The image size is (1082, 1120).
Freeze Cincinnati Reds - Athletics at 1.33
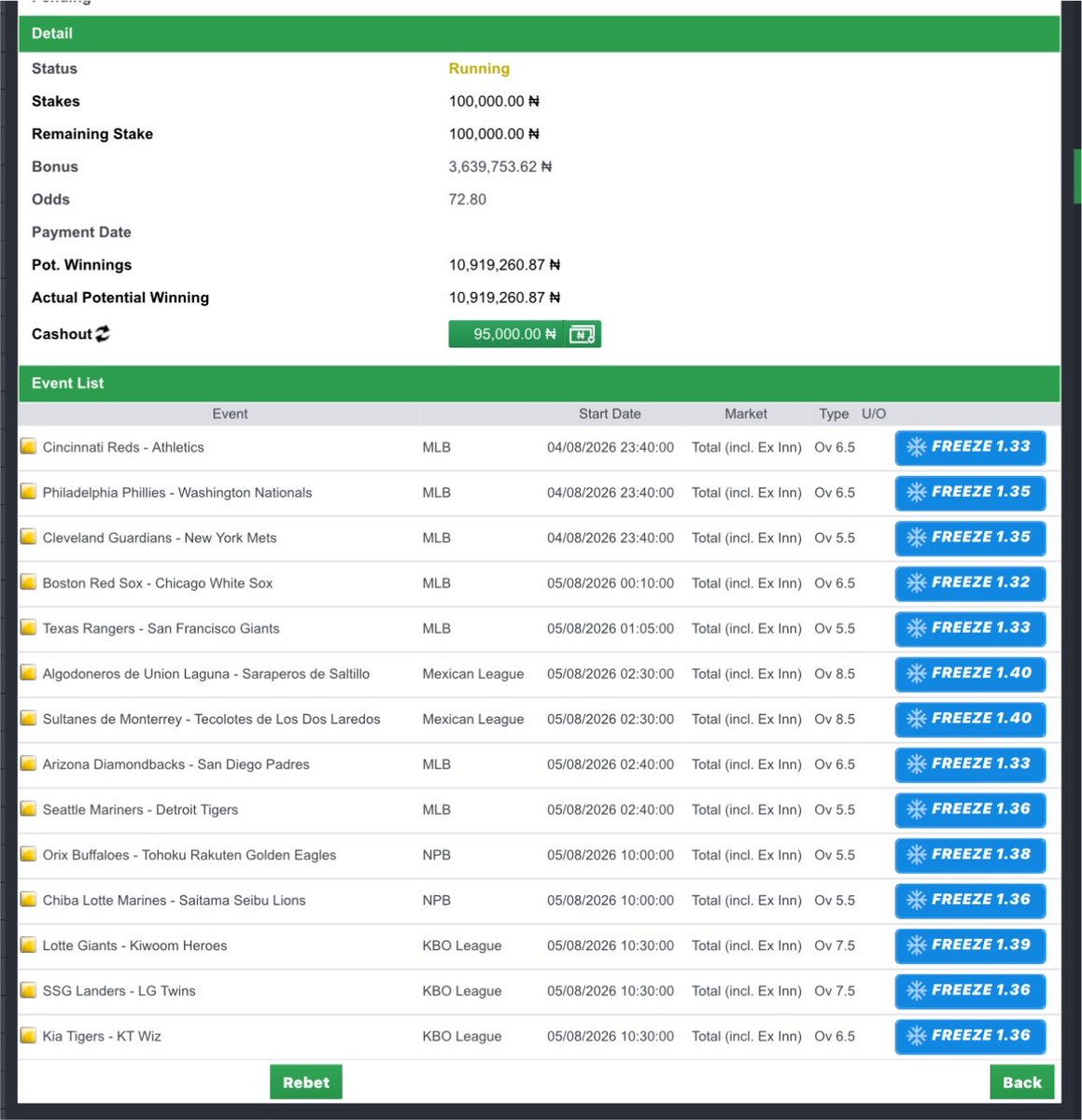pos(970,447)
